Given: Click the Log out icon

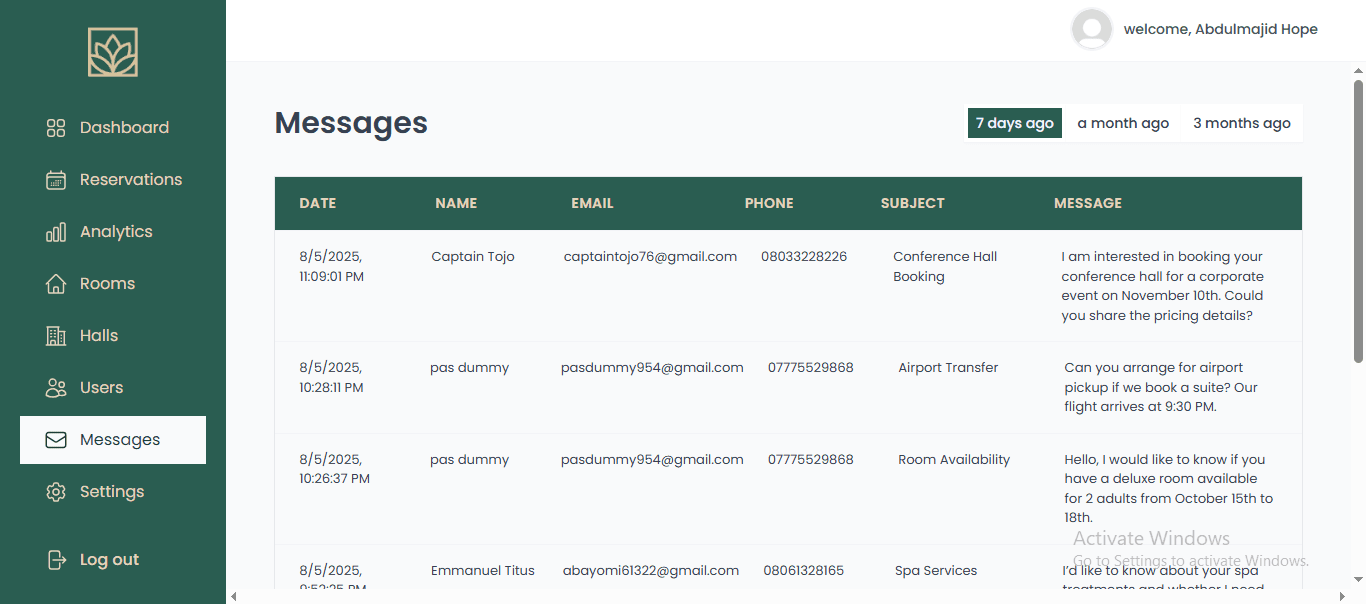Looking at the screenshot, I should (x=55, y=559).
